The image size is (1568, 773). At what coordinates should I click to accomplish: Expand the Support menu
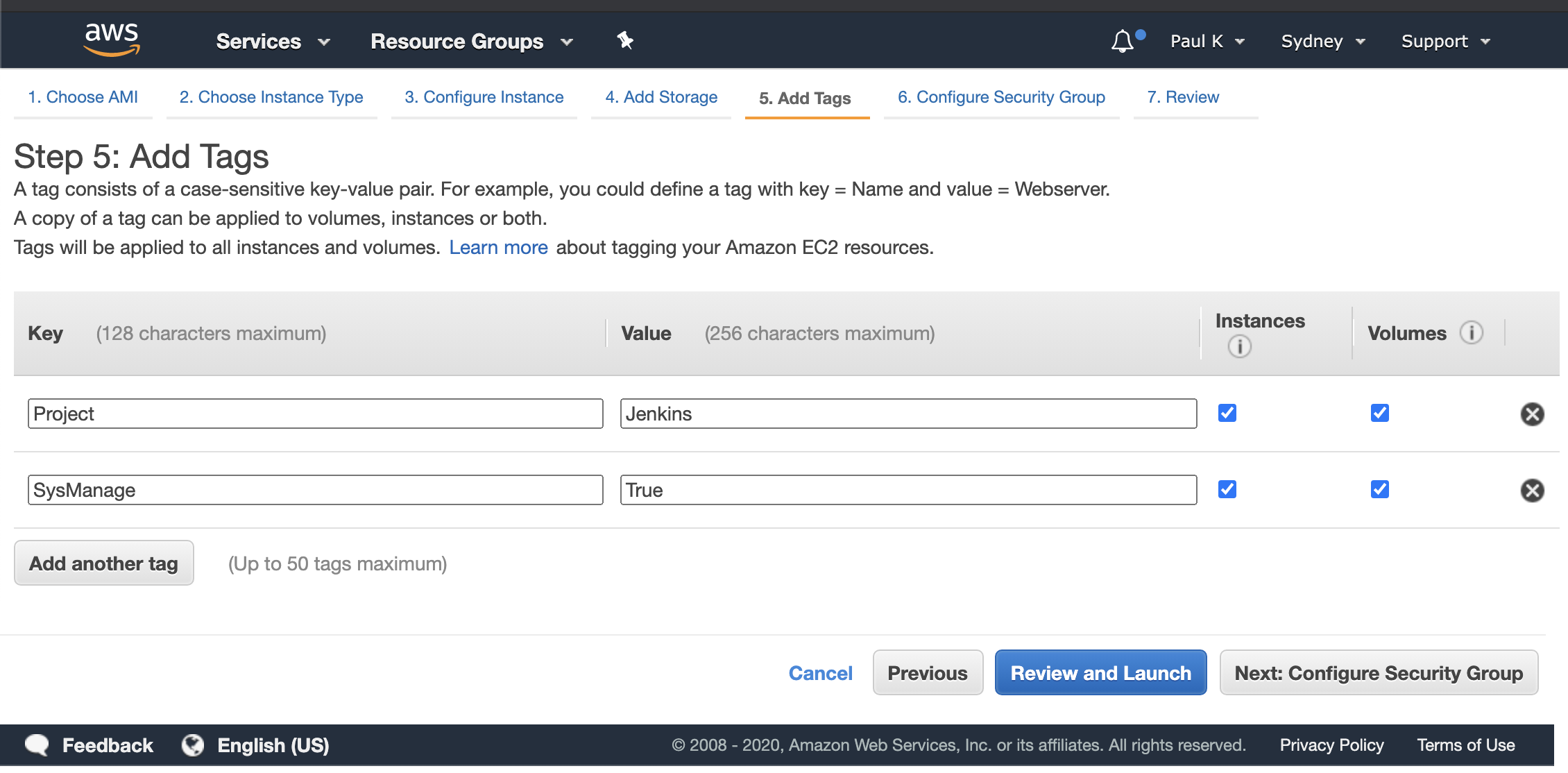click(1446, 41)
